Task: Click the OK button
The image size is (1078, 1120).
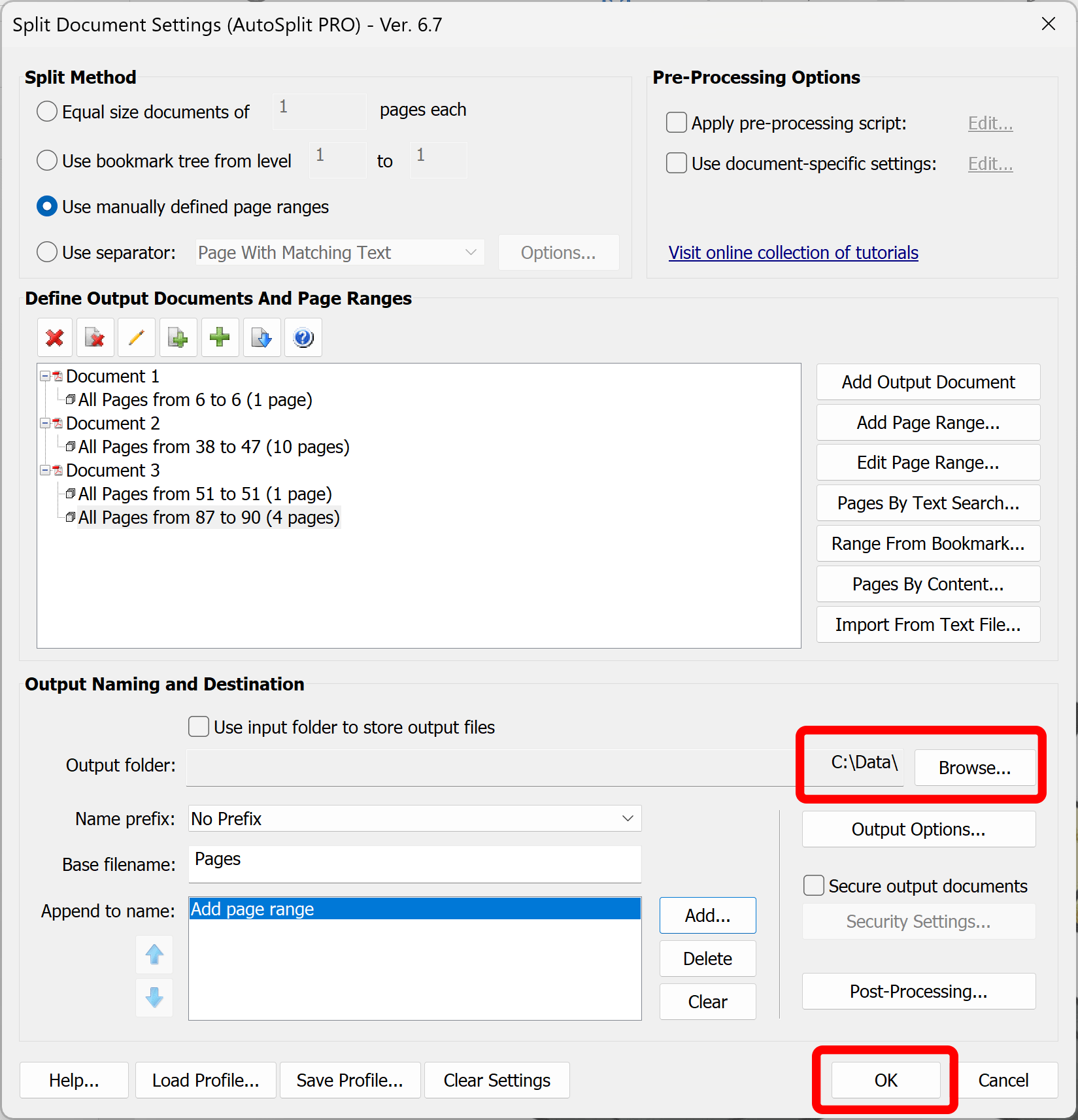Action: point(886,1080)
